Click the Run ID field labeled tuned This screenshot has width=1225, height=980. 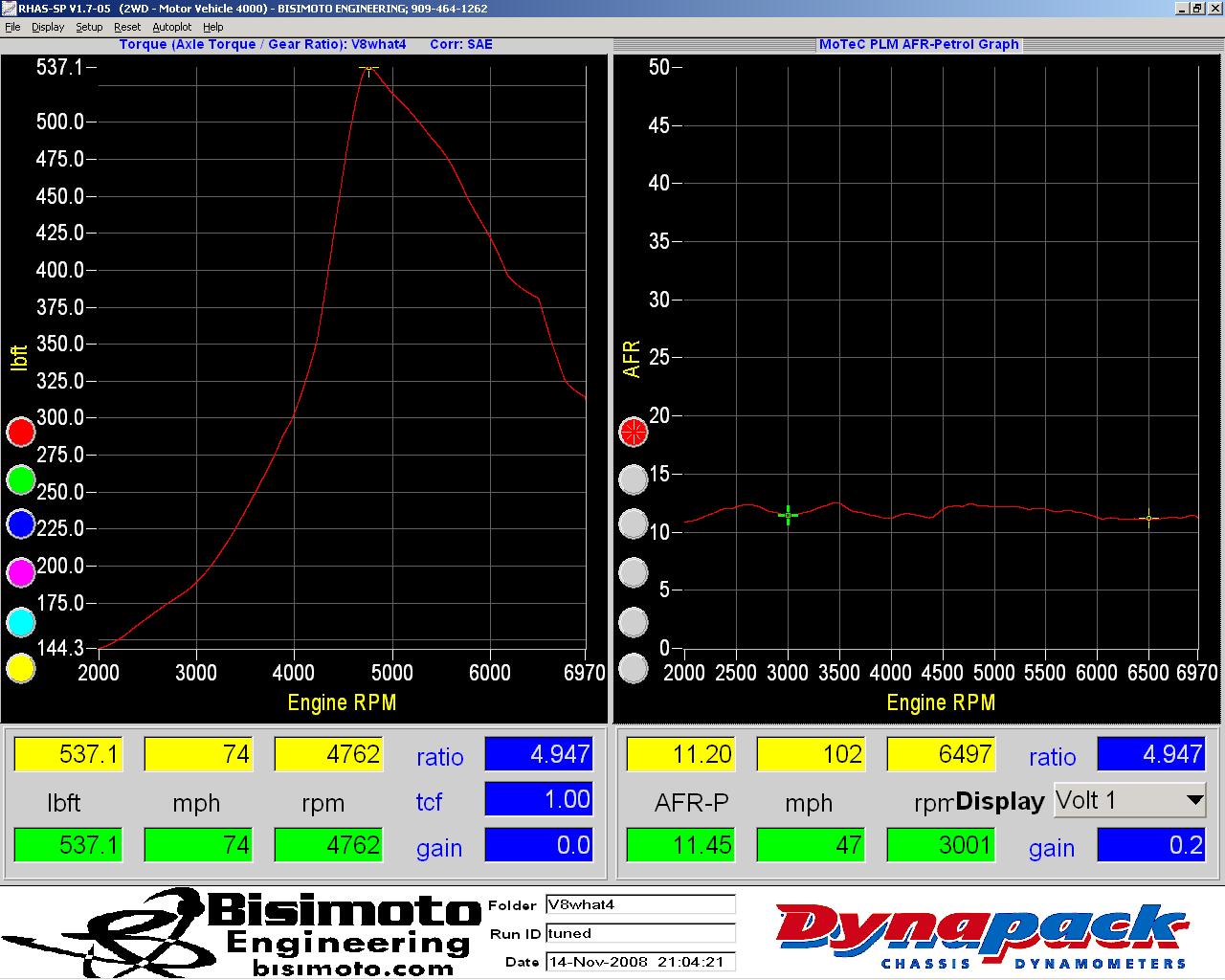coord(640,933)
